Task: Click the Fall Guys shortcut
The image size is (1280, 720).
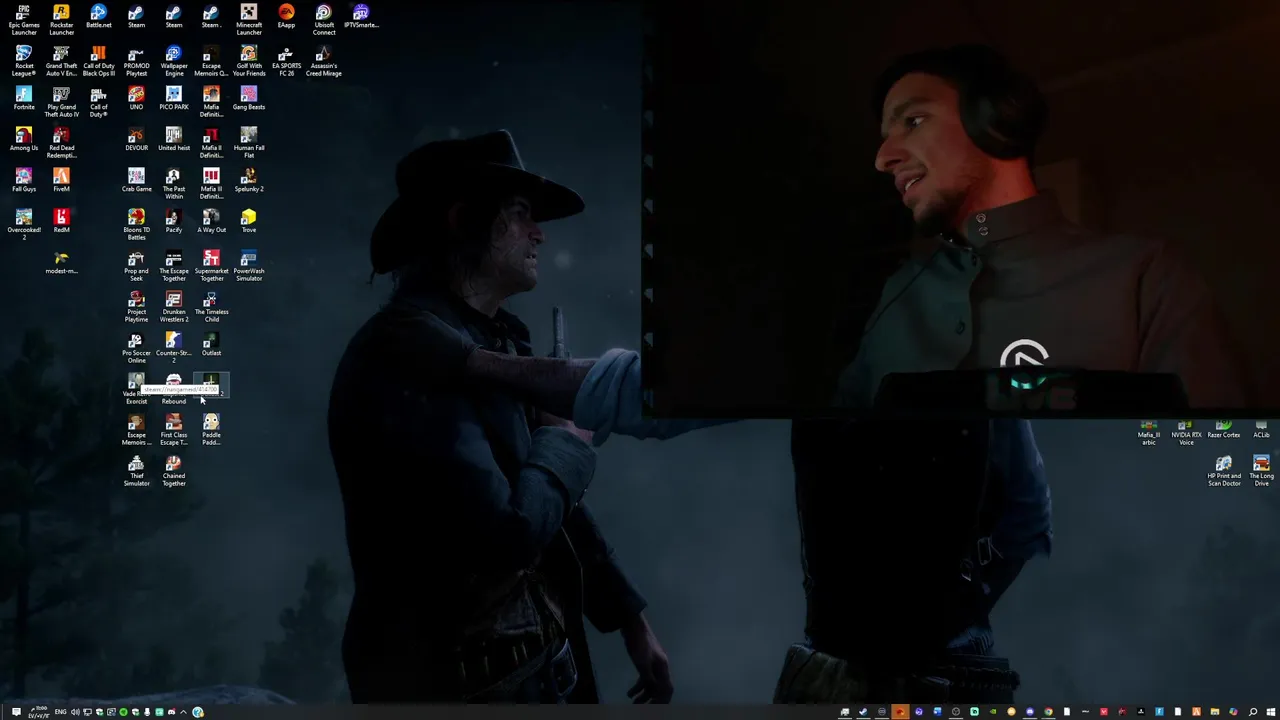Action: 24,181
